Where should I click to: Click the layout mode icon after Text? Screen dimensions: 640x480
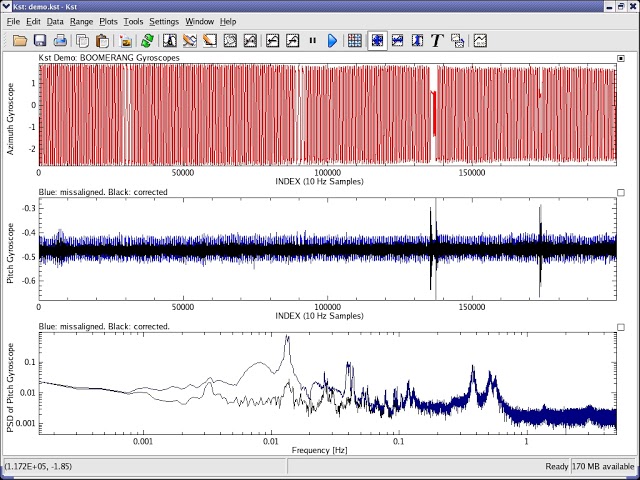coord(458,40)
